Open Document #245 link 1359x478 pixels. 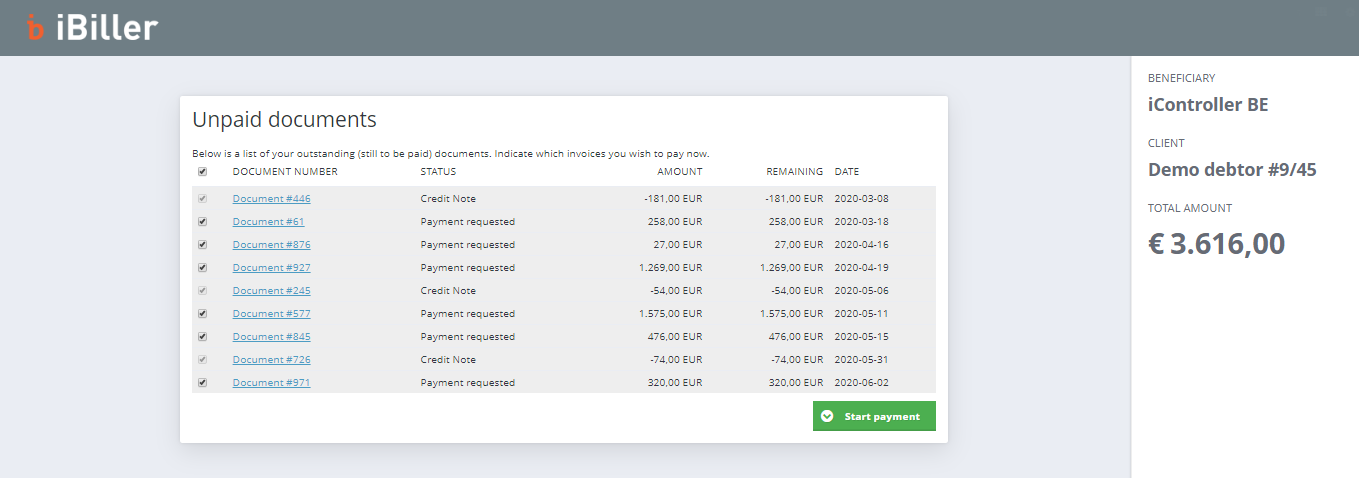click(x=271, y=290)
